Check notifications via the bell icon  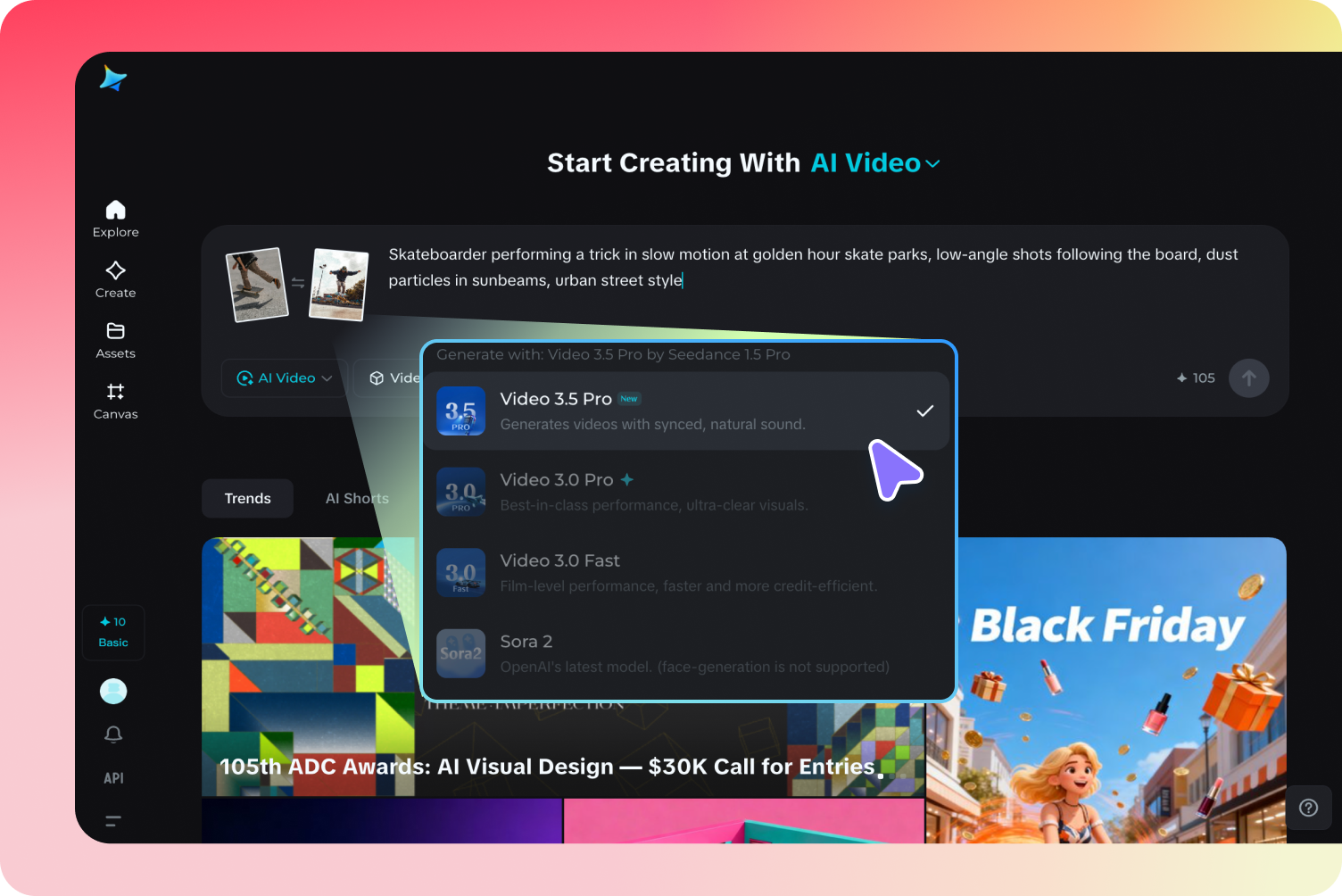[x=113, y=734]
